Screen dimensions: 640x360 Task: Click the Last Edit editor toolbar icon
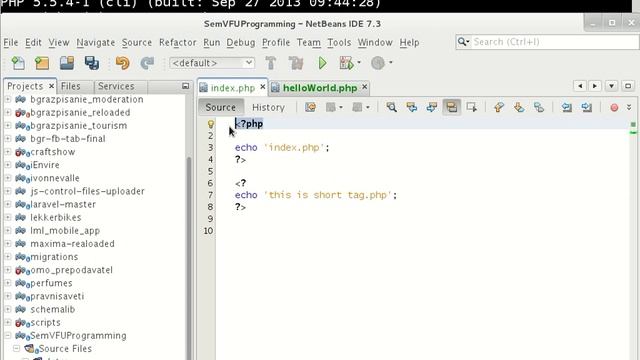click(311, 107)
